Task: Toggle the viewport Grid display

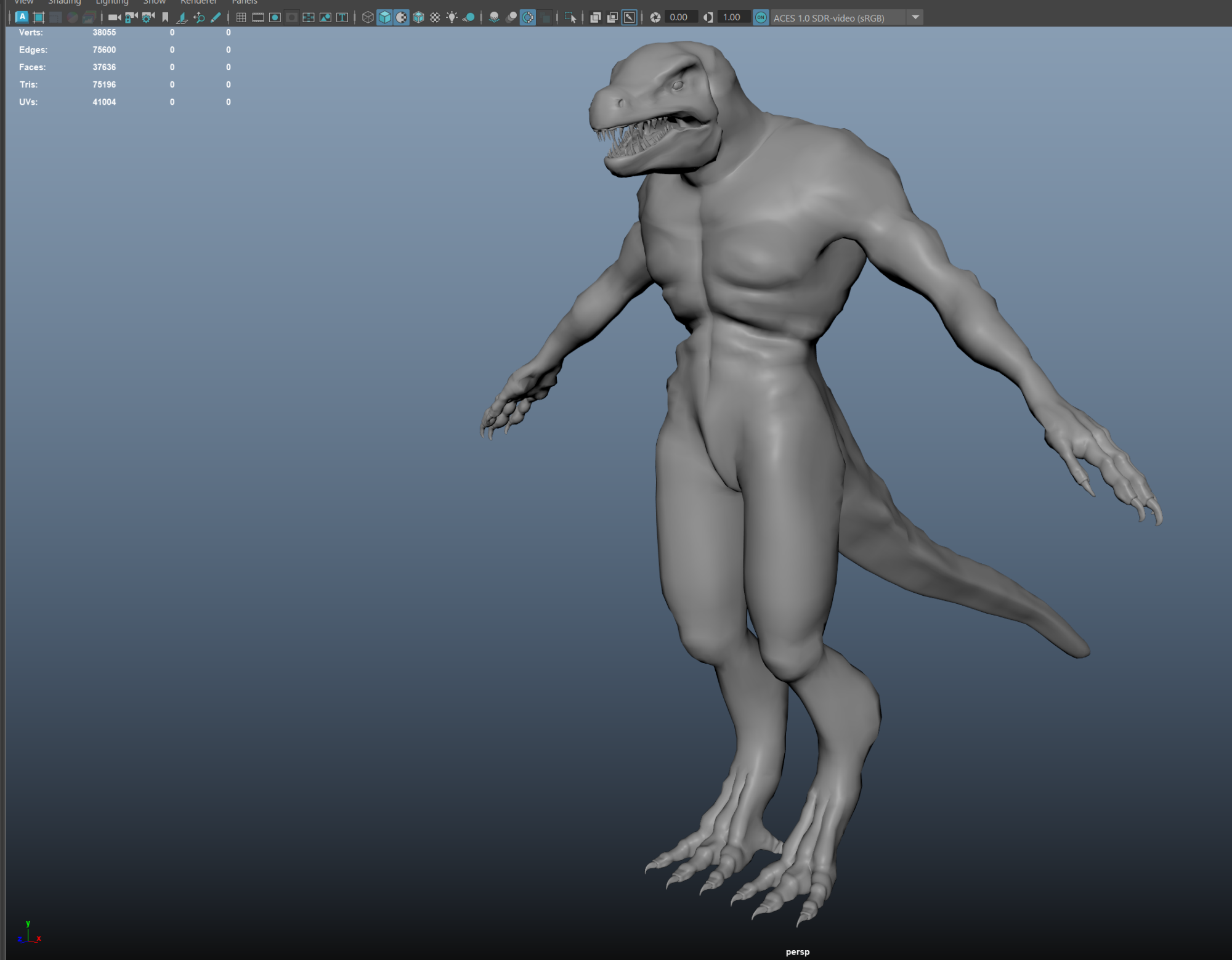Action: 241,17
